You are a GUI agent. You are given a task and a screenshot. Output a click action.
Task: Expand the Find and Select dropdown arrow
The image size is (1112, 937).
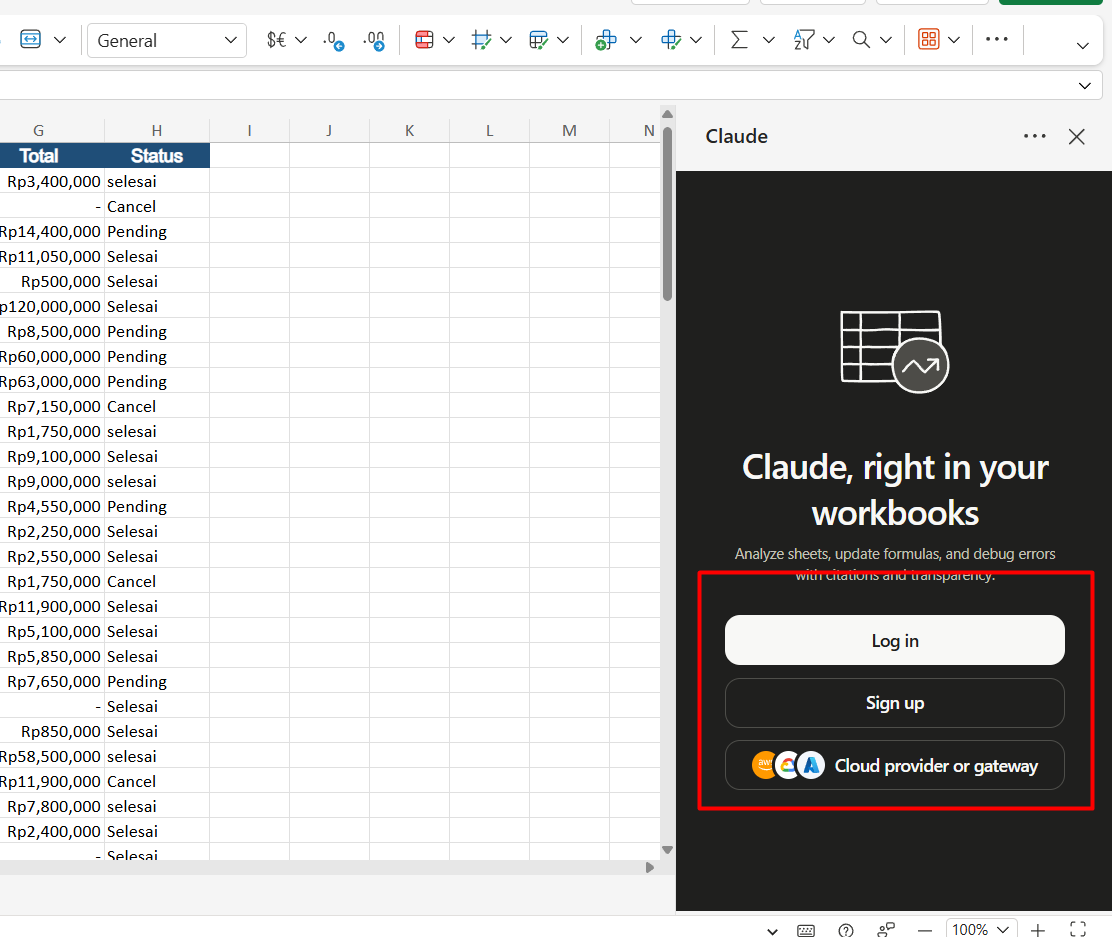point(886,40)
